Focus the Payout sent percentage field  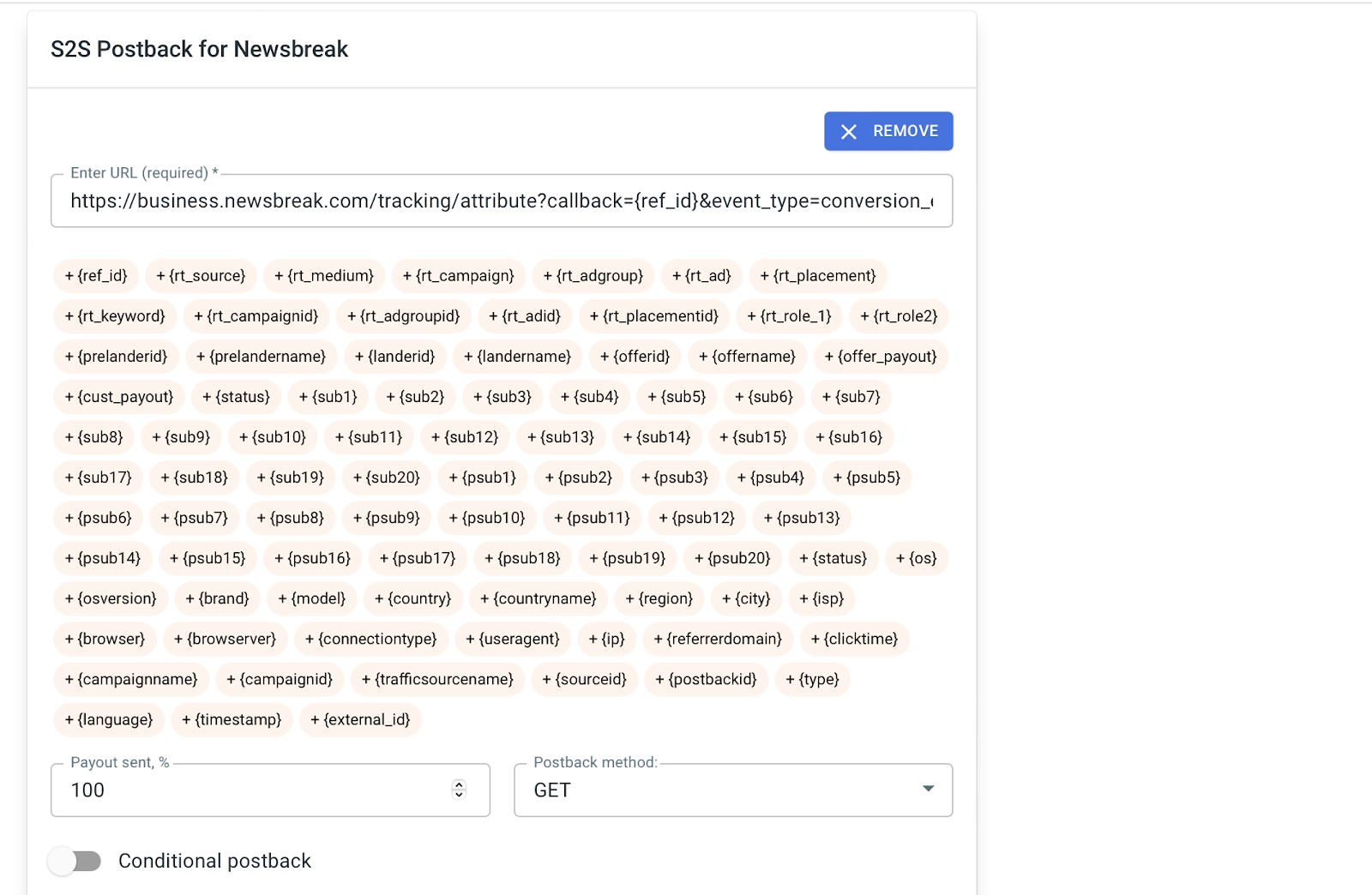click(x=249, y=790)
